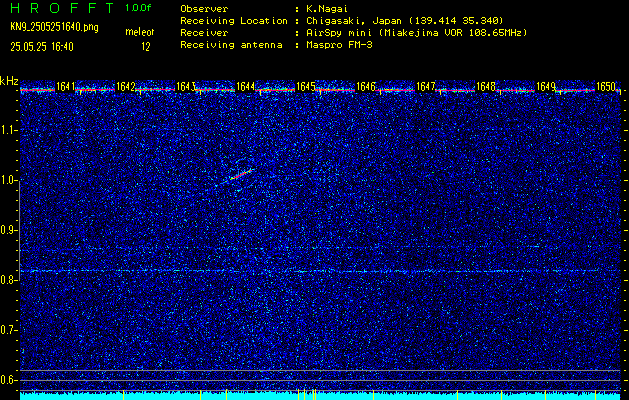Screen dimensions: 629x400
Task: Select the 0.9 frequency axis label
Action: coord(8,230)
